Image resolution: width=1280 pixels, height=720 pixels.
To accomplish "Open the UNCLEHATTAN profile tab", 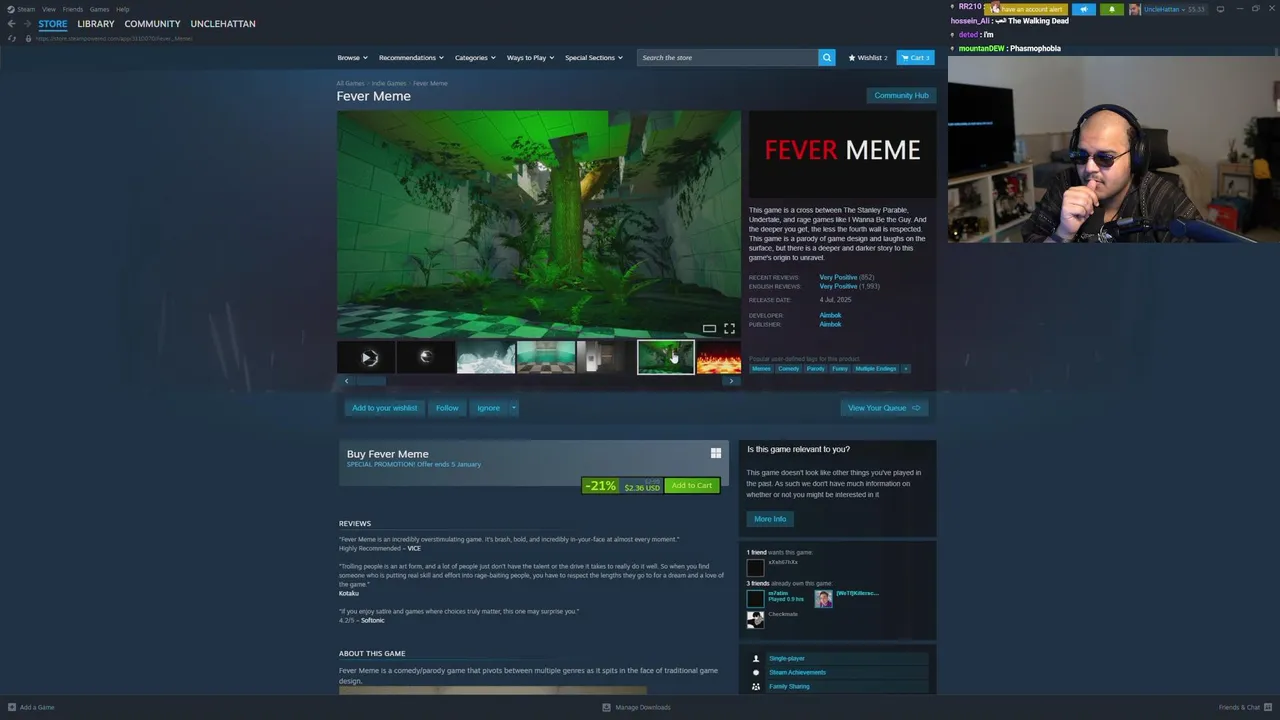I will pos(223,24).
